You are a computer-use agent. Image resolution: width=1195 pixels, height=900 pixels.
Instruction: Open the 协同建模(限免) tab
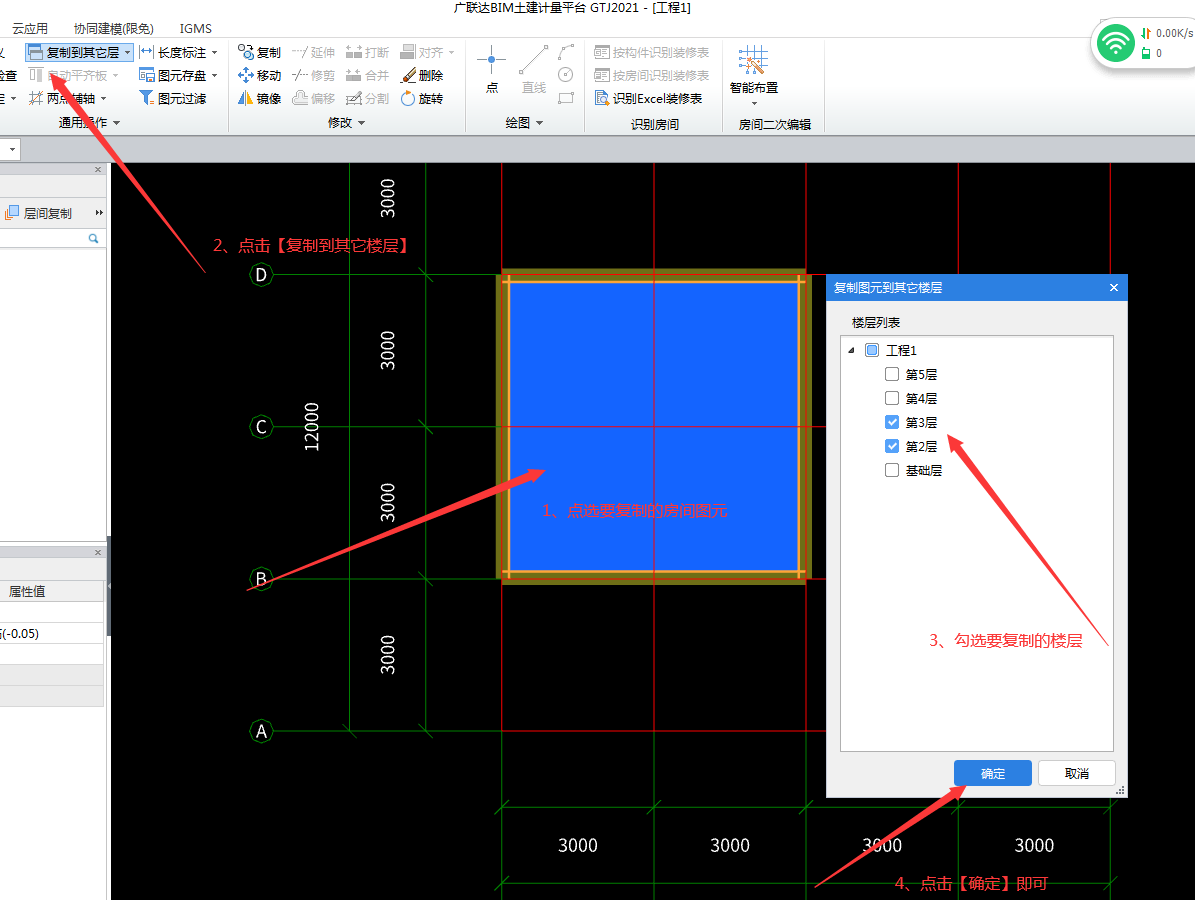[114, 28]
